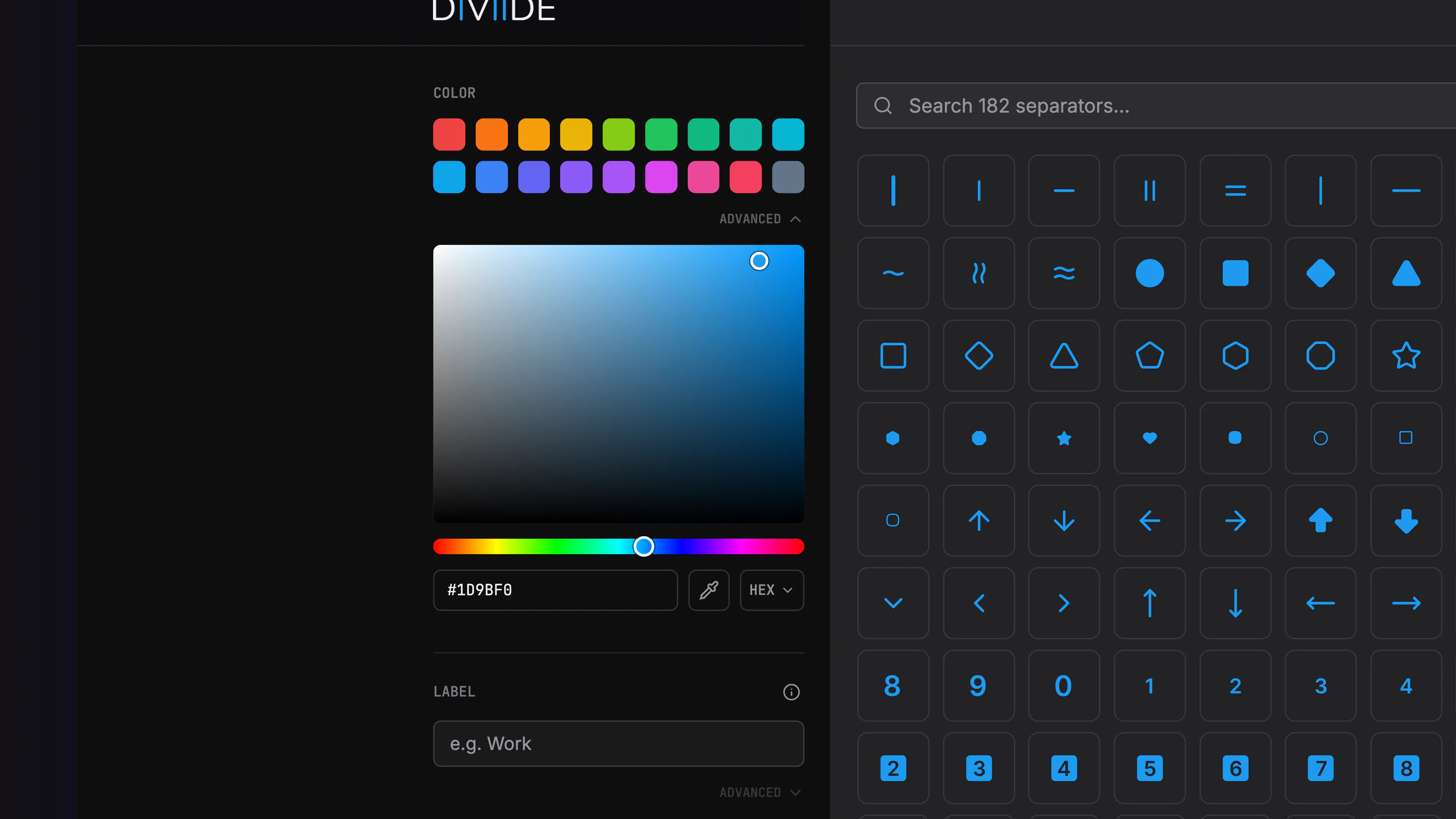This screenshot has width=1456, height=819.
Task: Select the outlined hexagon separator
Action: pyautogui.click(x=1235, y=356)
